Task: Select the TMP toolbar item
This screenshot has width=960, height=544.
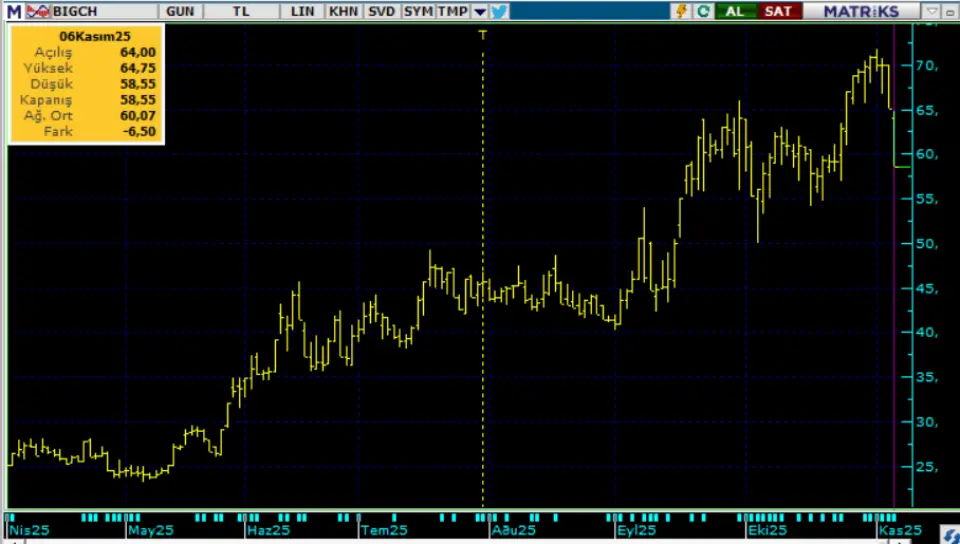Action: [452, 11]
